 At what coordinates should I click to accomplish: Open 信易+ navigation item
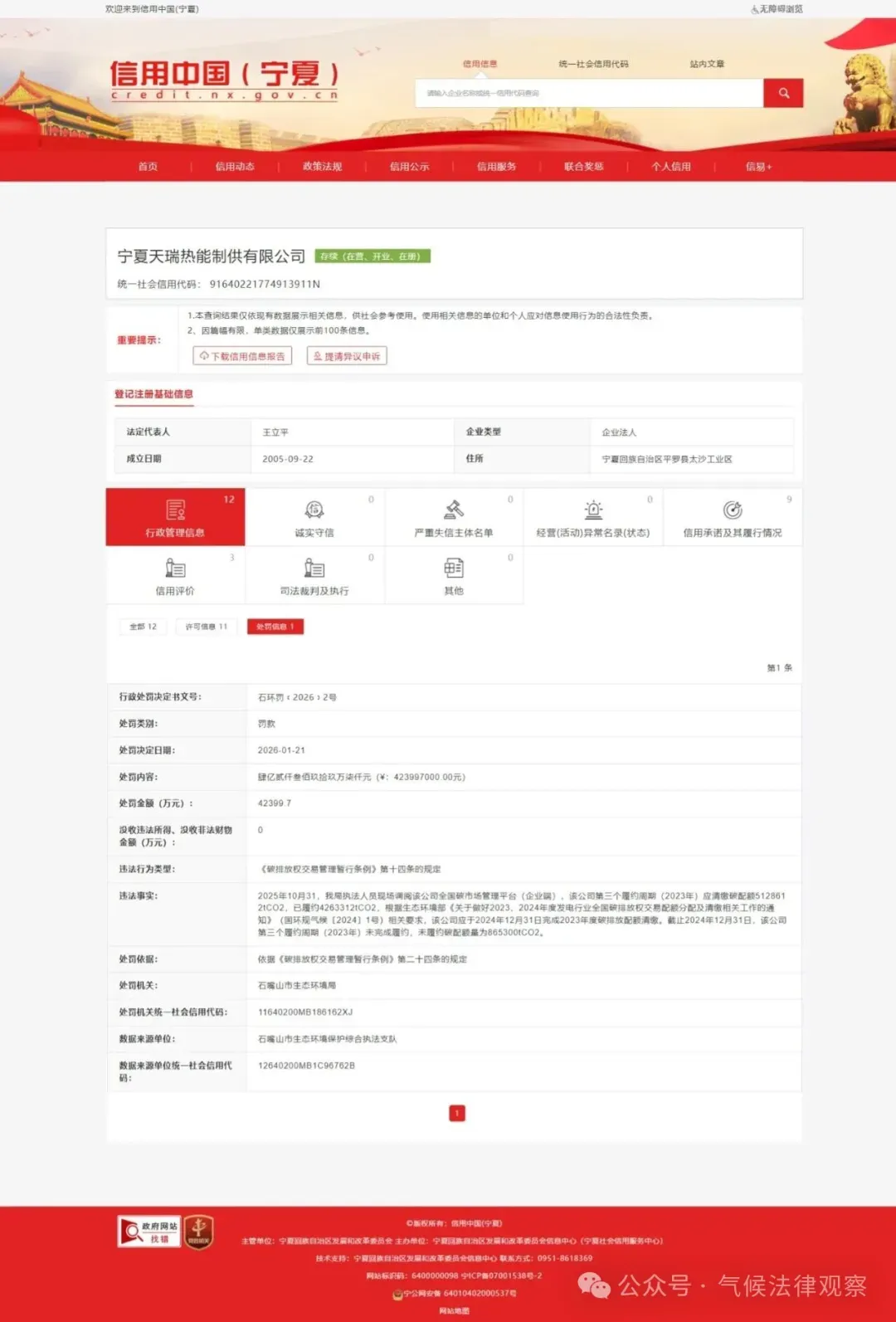click(758, 167)
